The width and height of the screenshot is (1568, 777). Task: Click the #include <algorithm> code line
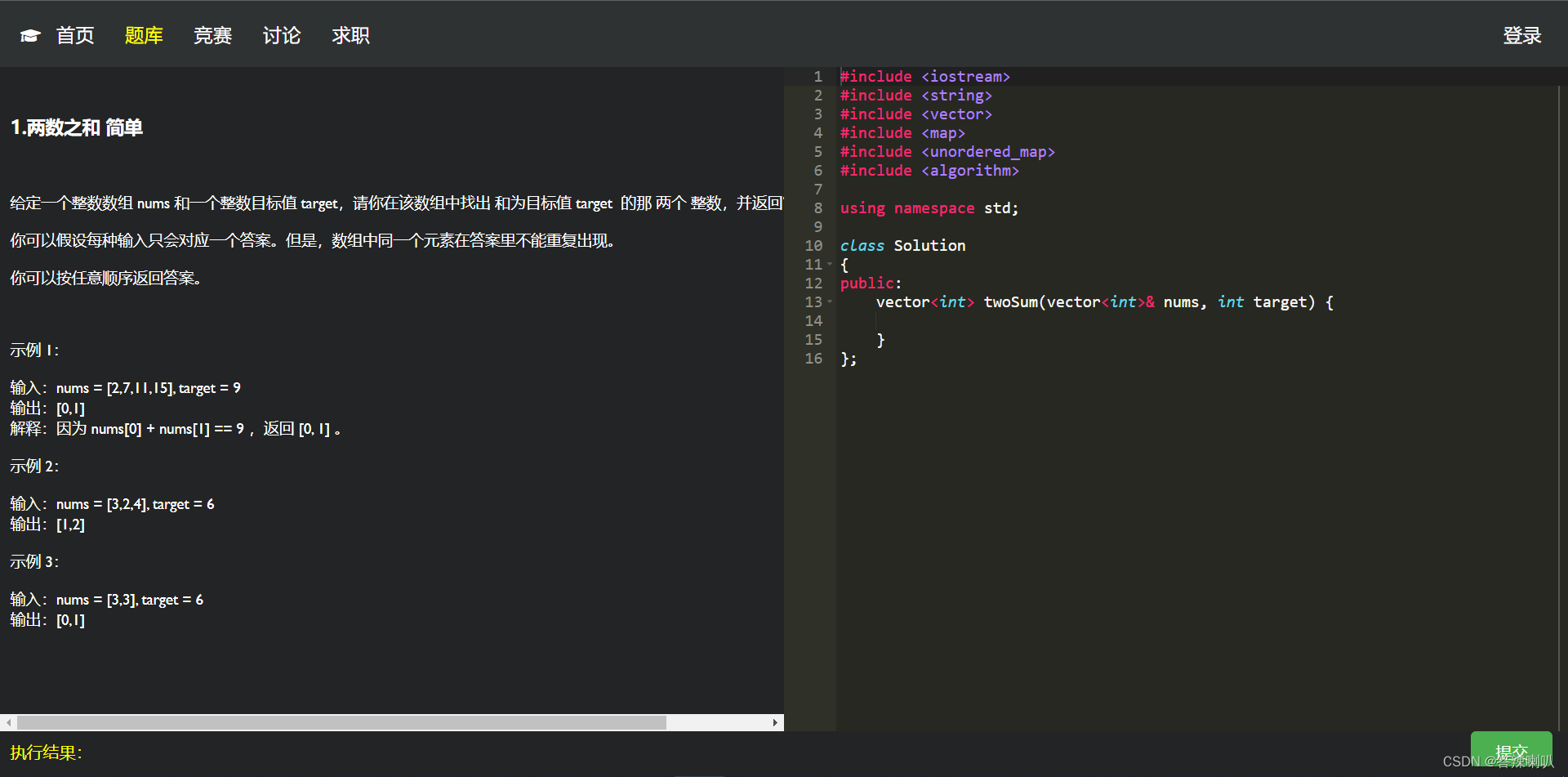(x=929, y=170)
